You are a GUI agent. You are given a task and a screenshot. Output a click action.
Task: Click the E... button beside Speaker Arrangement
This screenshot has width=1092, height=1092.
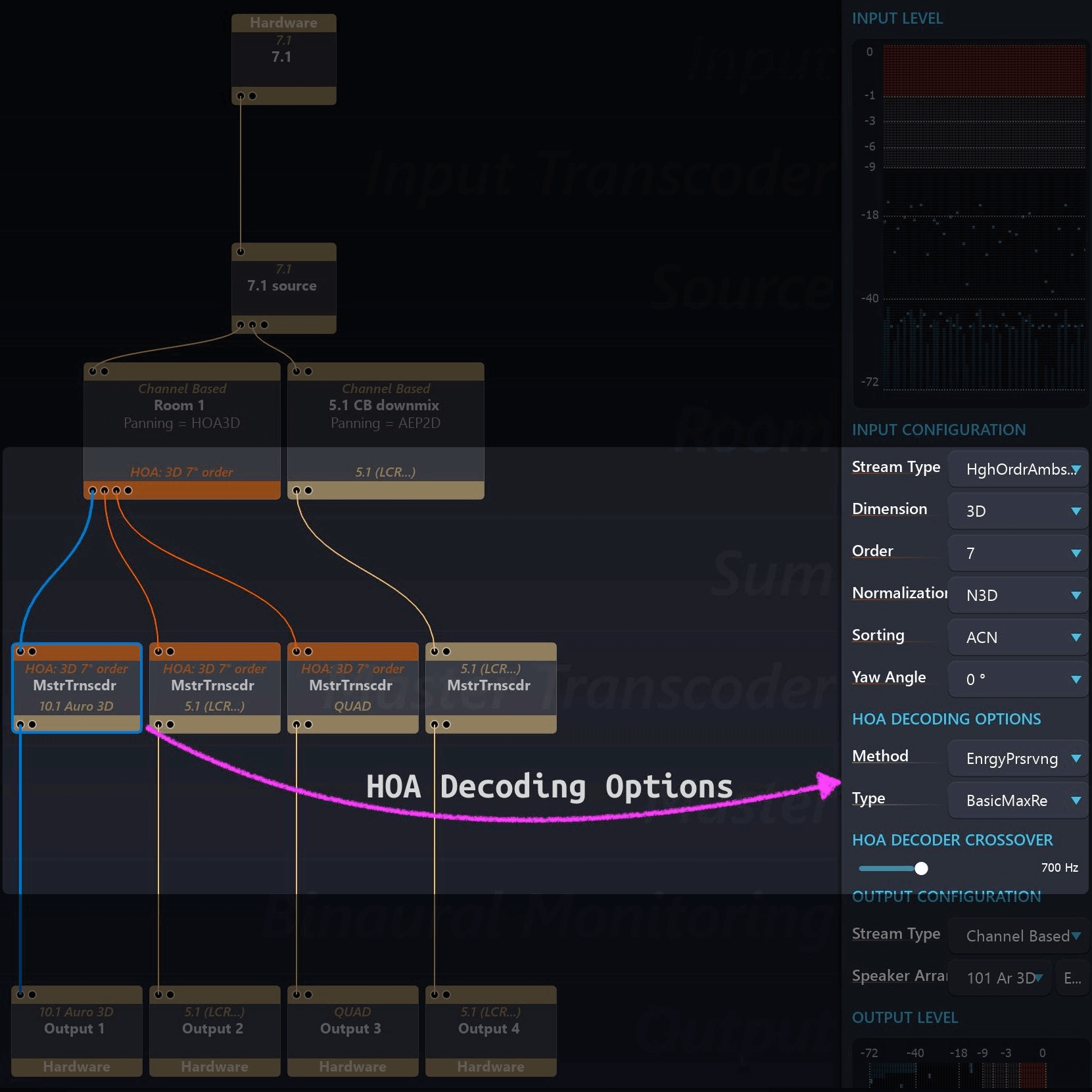click(x=1072, y=978)
